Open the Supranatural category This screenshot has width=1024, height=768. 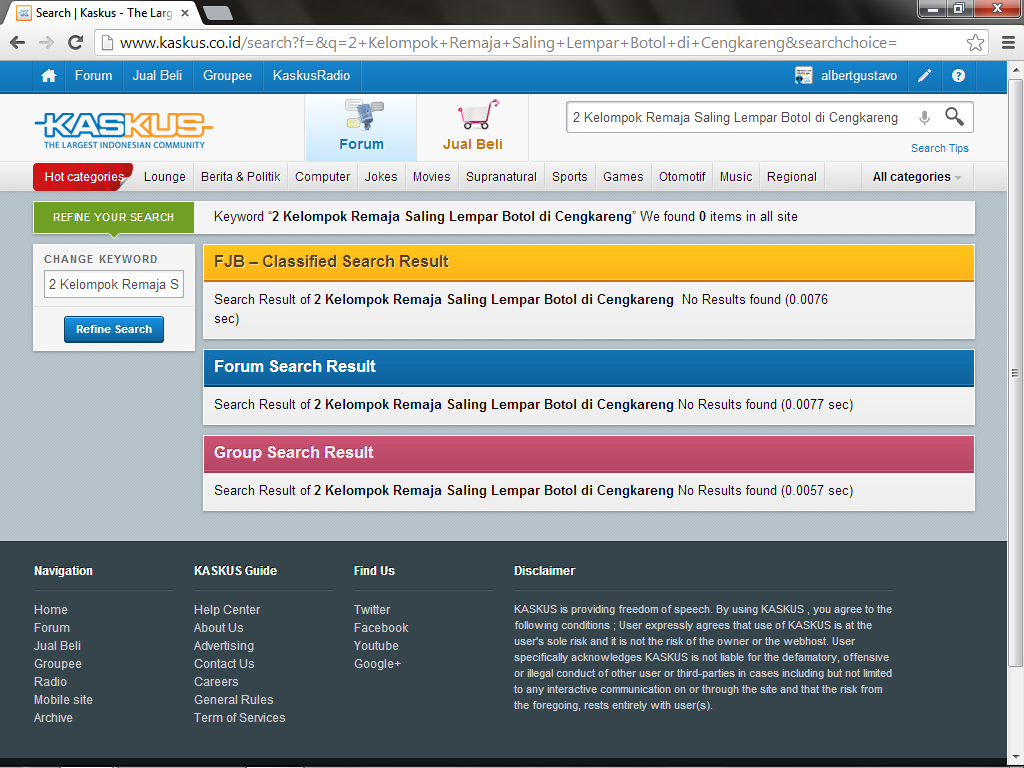pos(501,177)
